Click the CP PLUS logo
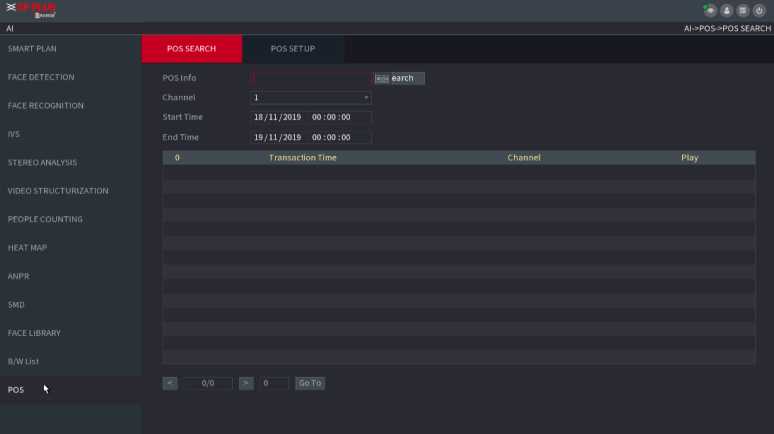 [x=31, y=10]
